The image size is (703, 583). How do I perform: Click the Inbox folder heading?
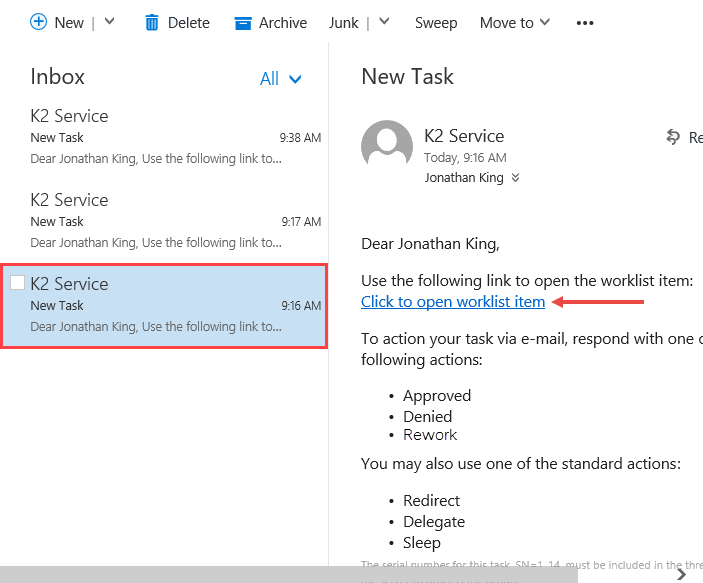click(57, 77)
